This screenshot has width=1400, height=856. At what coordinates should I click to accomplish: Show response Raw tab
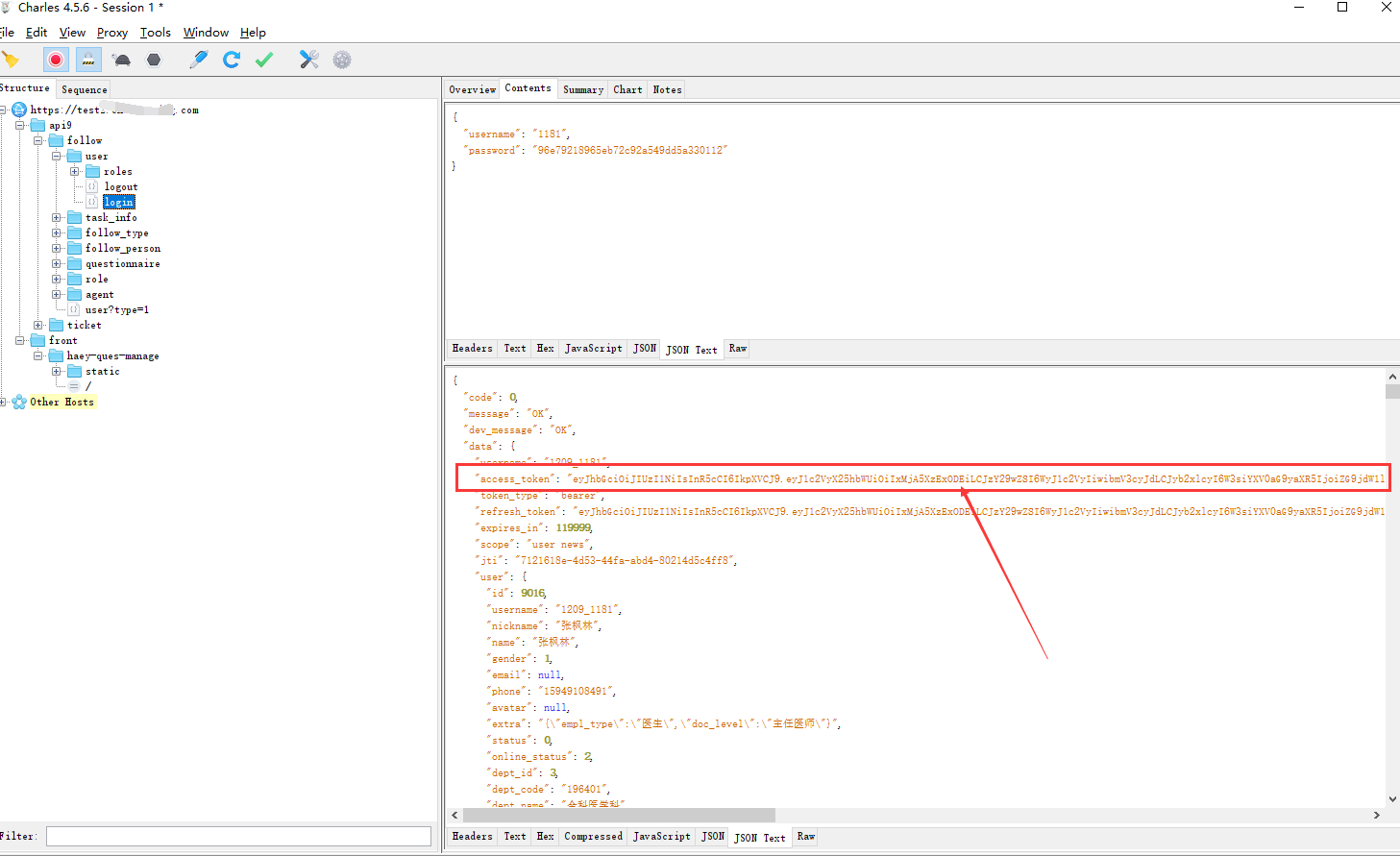(805, 837)
